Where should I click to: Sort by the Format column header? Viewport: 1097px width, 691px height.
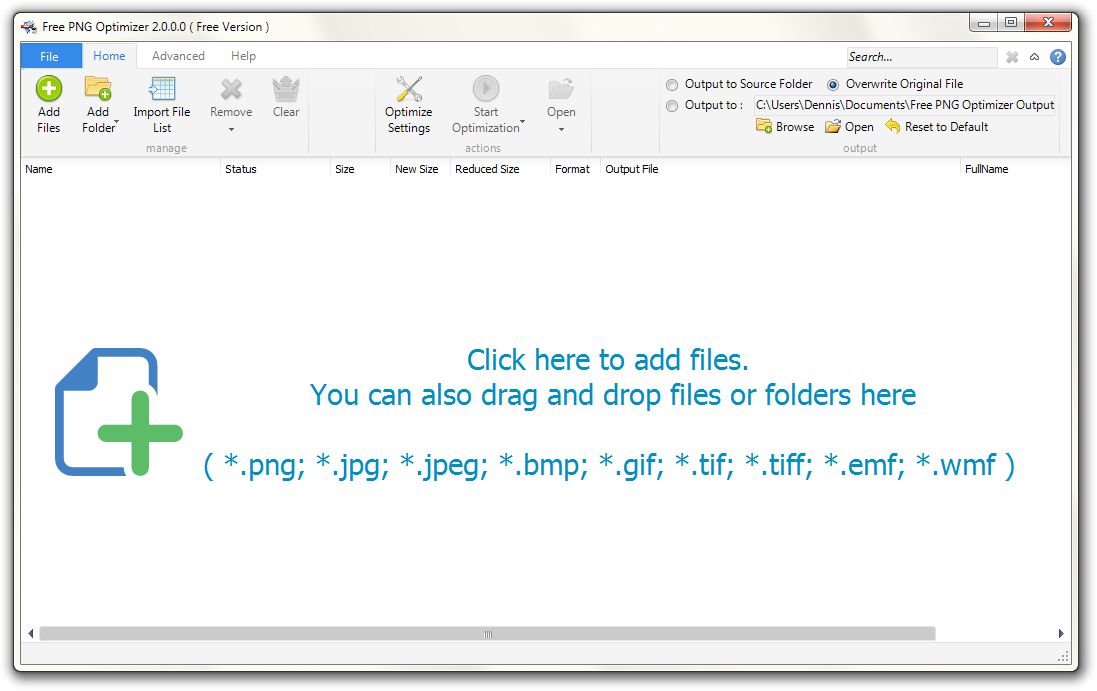[575, 169]
